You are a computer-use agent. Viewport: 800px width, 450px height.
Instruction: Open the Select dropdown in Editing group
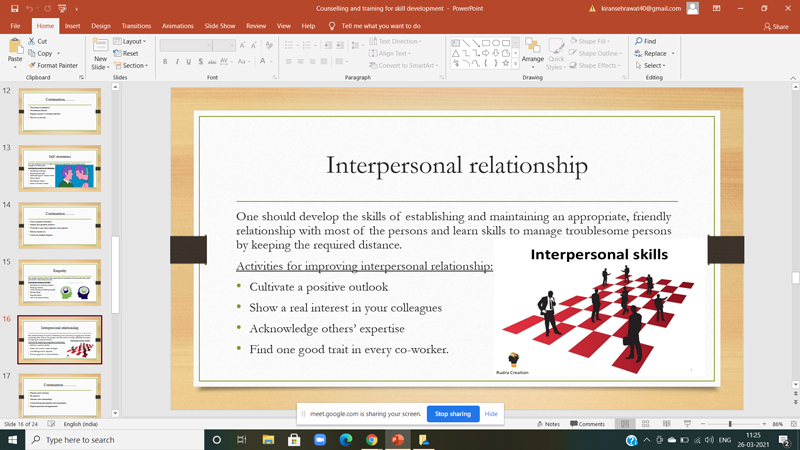pos(653,65)
